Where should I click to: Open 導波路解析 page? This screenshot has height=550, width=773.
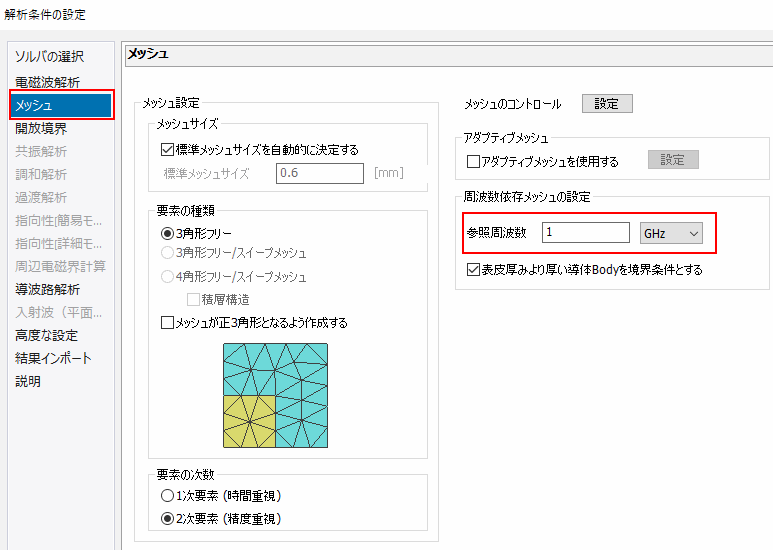(x=47, y=289)
